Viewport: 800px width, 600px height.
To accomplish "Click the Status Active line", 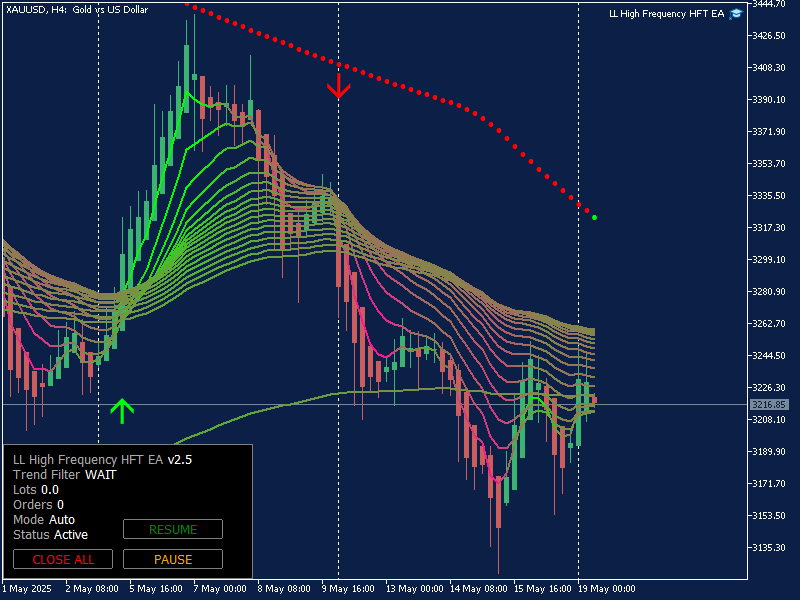I will (x=51, y=535).
